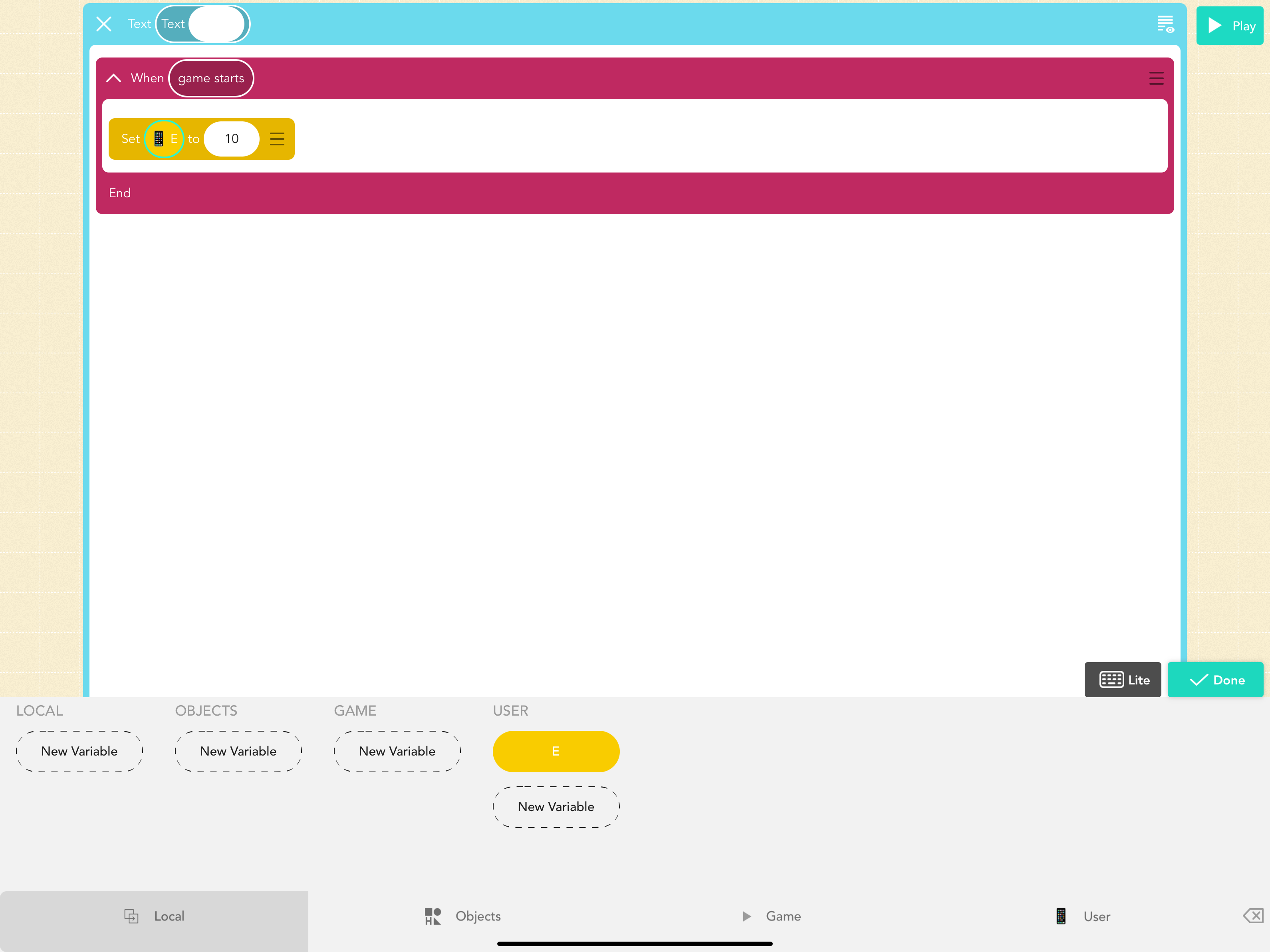This screenshot has width=1270, height=952.
Task: Create a New Variable under Game
Action: click(x=397, y=751)
